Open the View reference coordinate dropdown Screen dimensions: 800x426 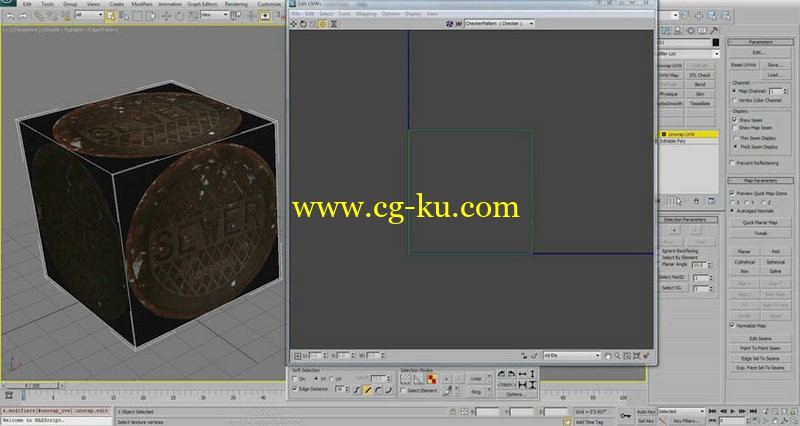click(214, 15)
